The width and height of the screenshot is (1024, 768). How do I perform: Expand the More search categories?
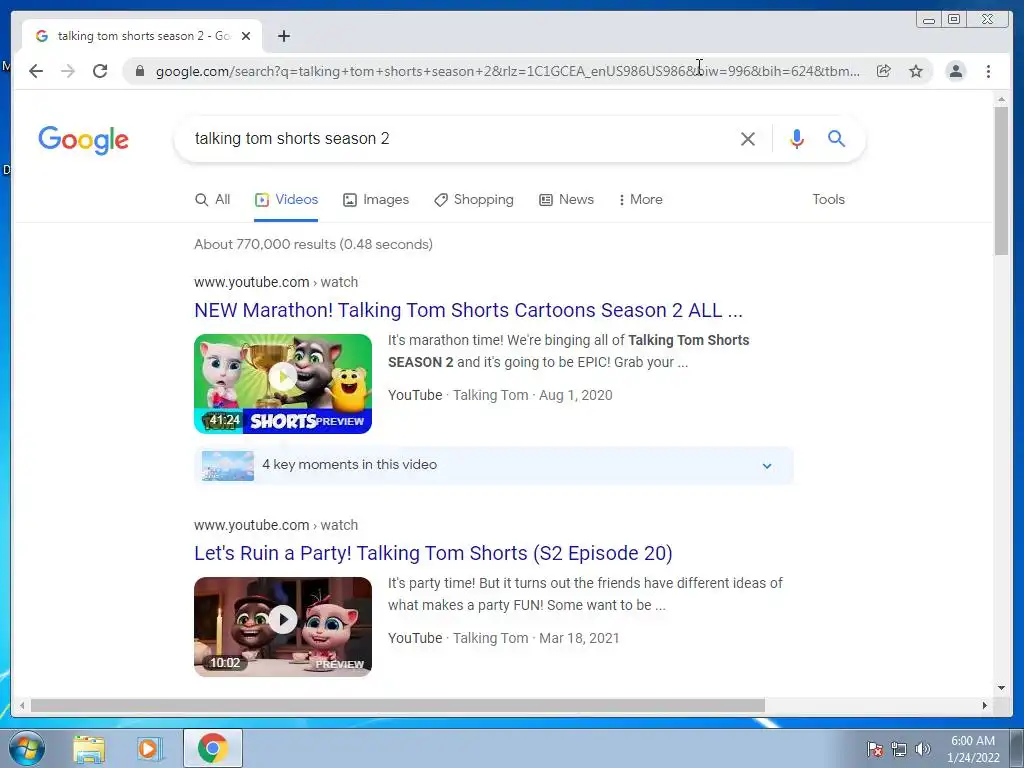pyautogui.click(x=641, y=199)
